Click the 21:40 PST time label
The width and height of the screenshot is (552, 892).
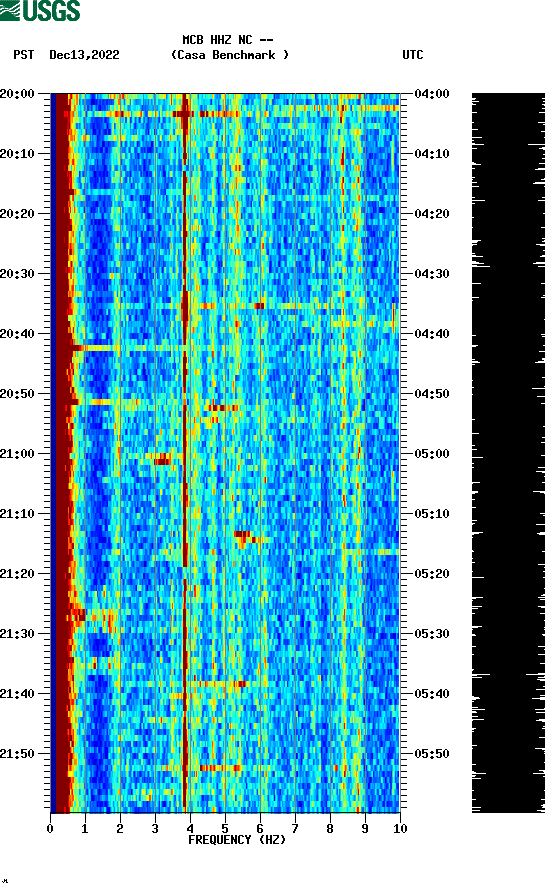pos(17,693)
